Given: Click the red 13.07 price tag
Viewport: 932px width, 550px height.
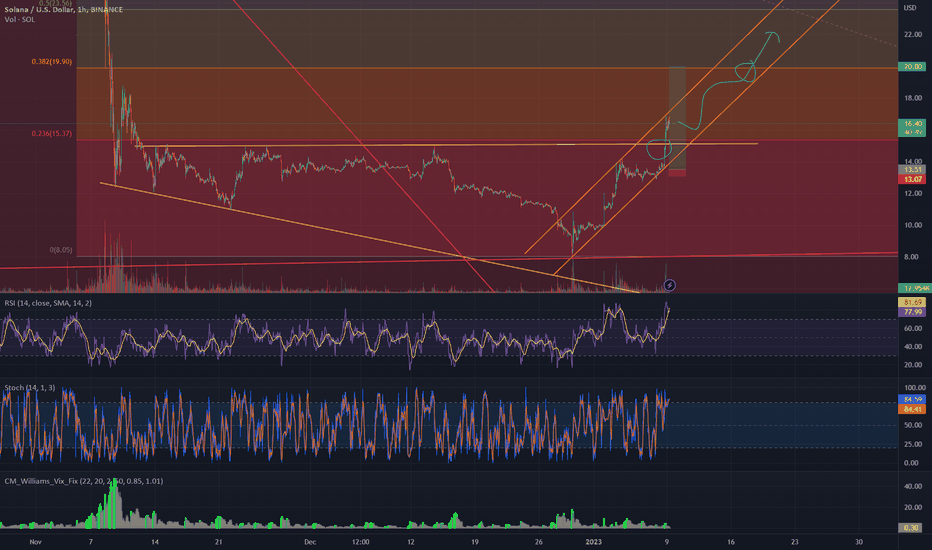Looking at the screenshot, I should coord(912,179).
